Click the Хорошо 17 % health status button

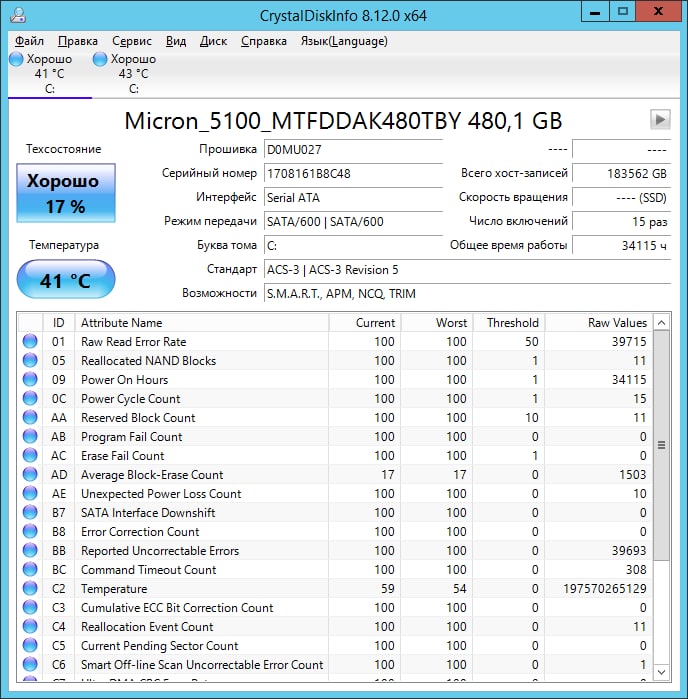point(66,193)
